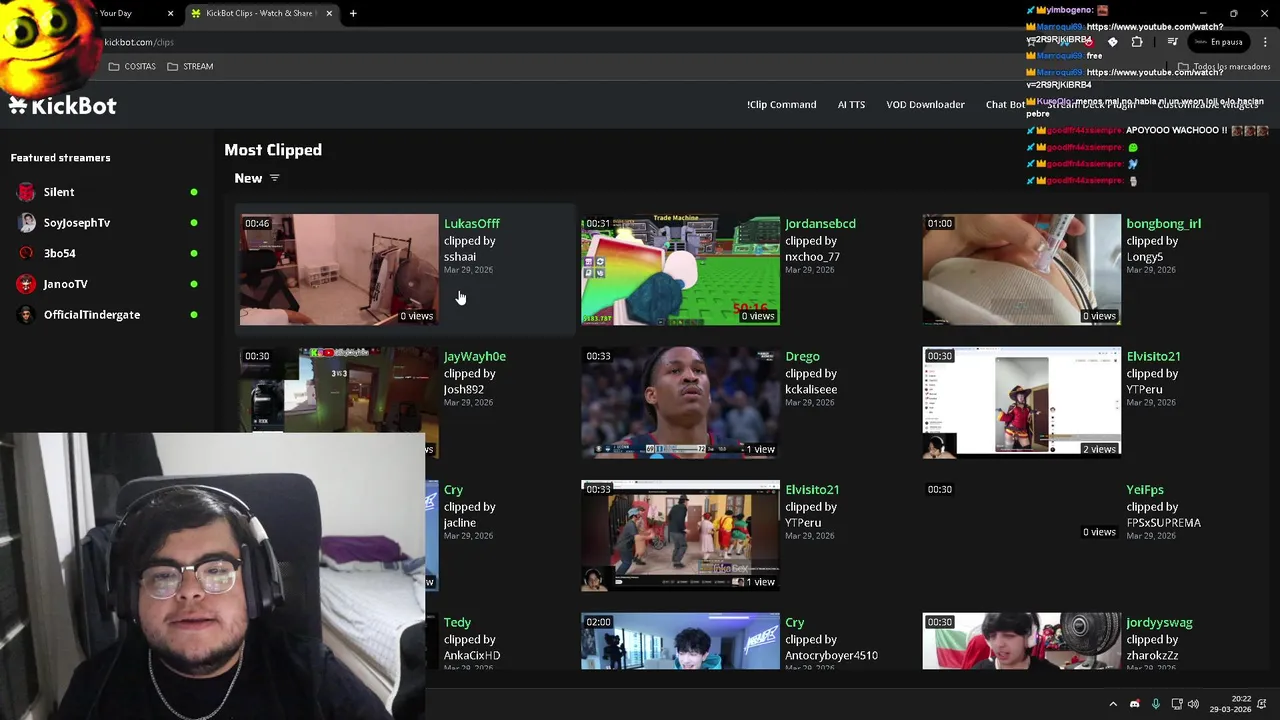1280x720 pixels.
Task: Play the Jordansebcd Trade Machine clip thumbnail
Action: (x=680, y=270)
